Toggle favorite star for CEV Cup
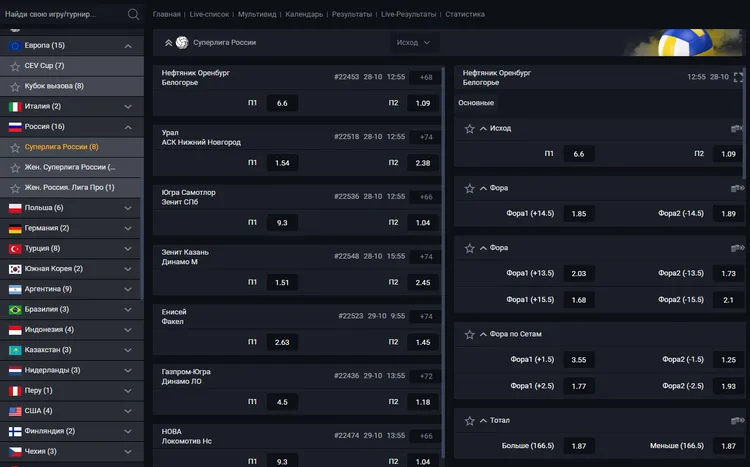 point(14,66)
